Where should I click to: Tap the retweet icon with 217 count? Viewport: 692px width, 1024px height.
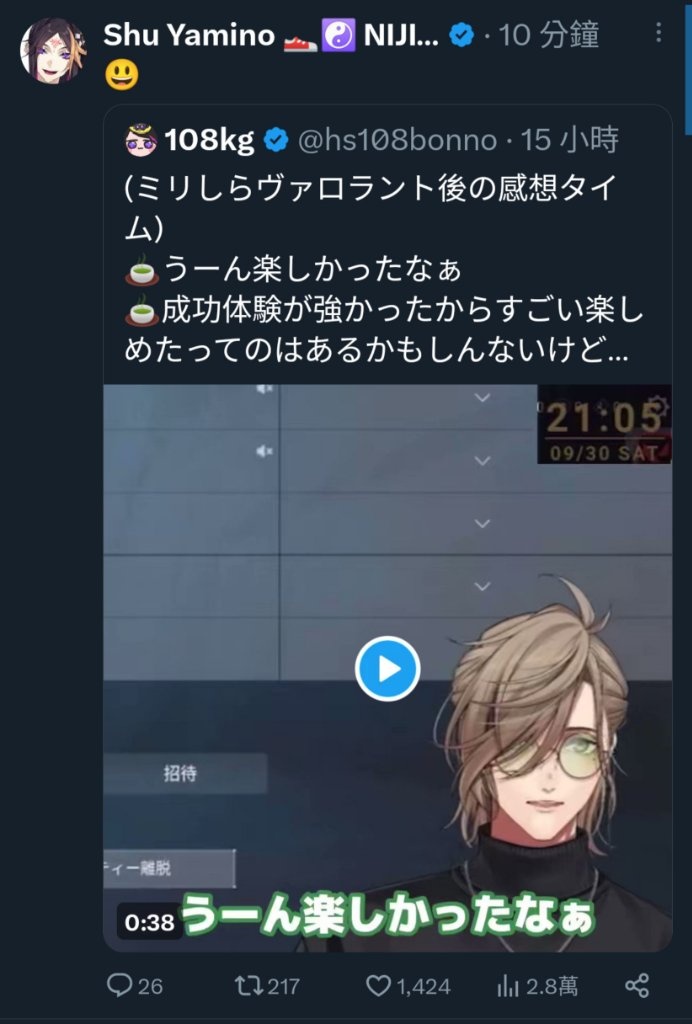247,985
